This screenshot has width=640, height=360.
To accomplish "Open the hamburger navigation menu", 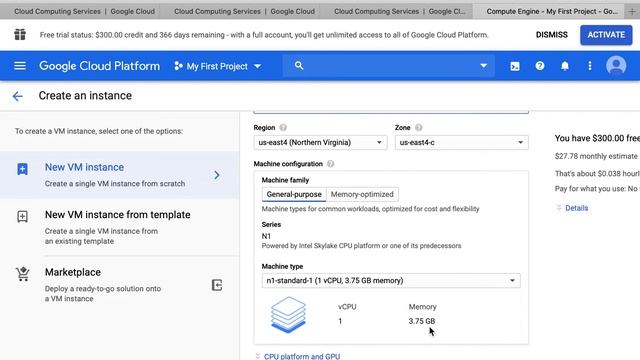I will pos(20,66).
